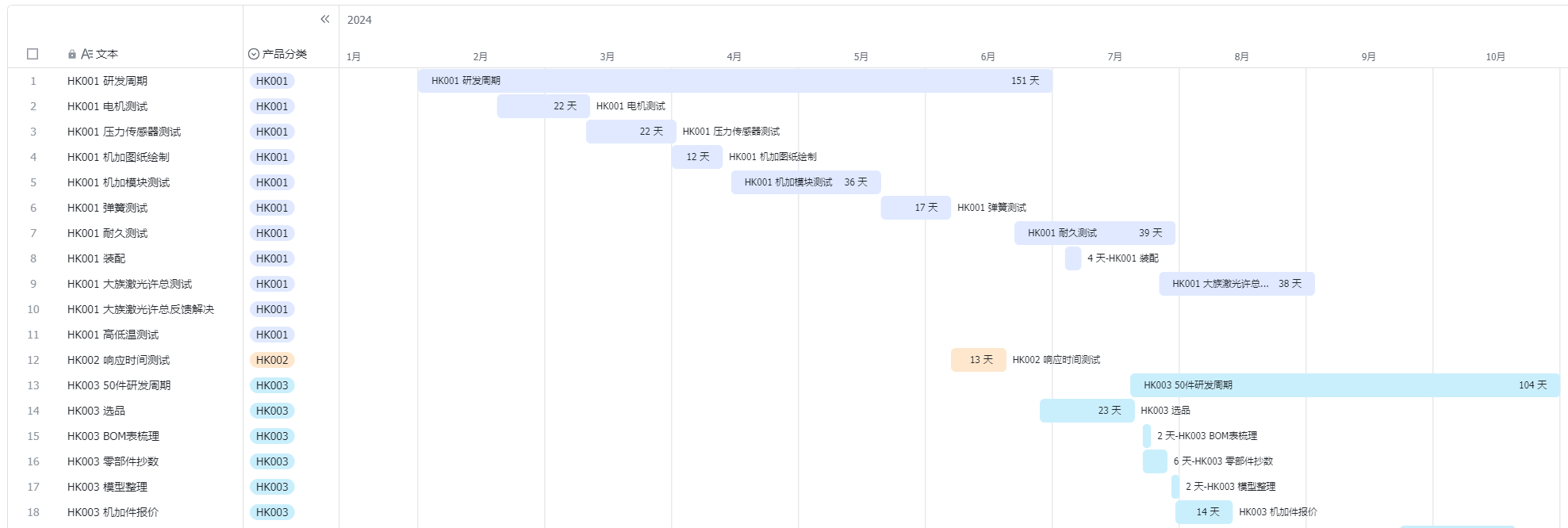
Task: Click the lock icon beside 文本 column
Action: click(72, 54)
